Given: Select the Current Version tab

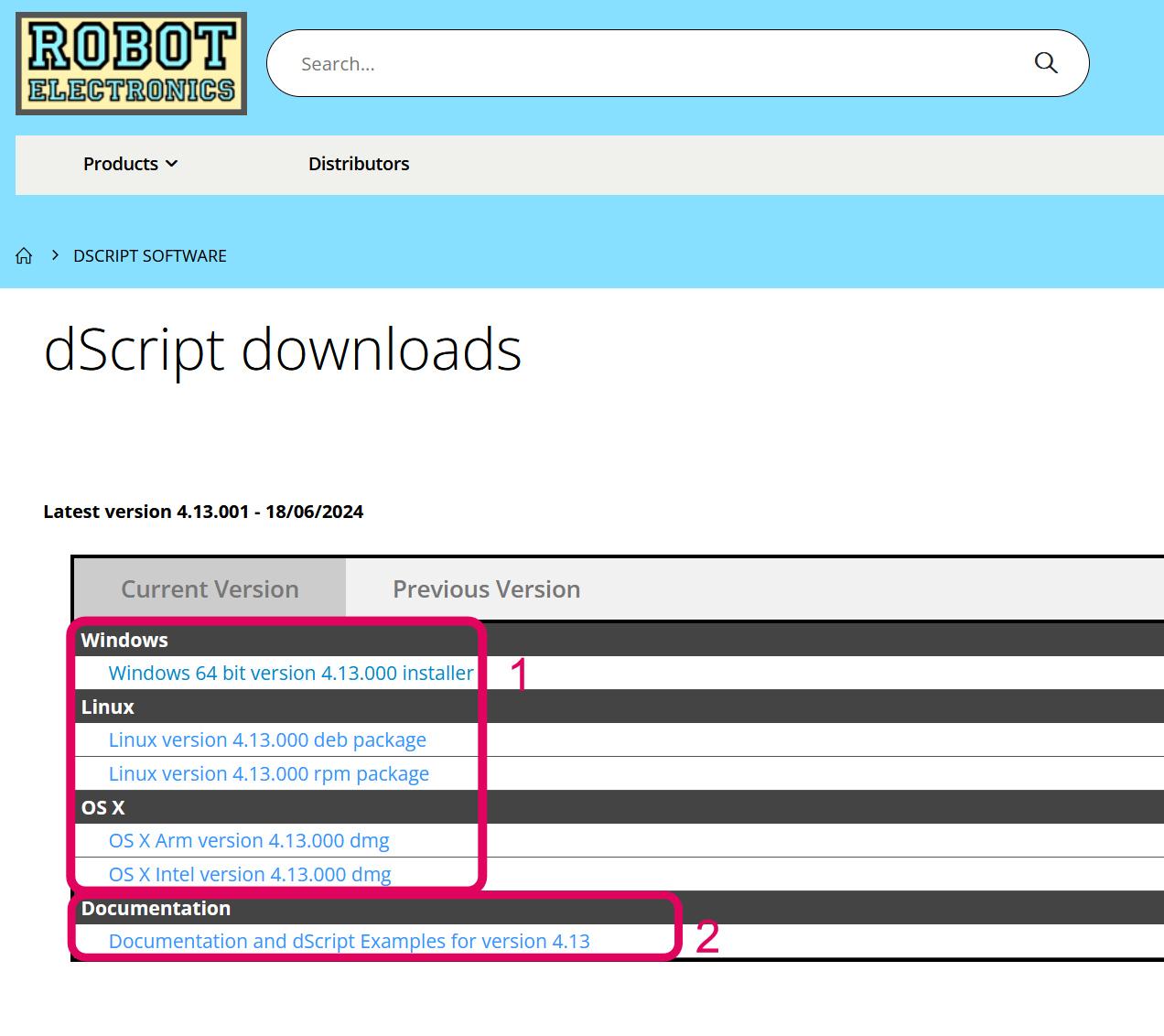Looking at the screenshot, I should (210, 589).
